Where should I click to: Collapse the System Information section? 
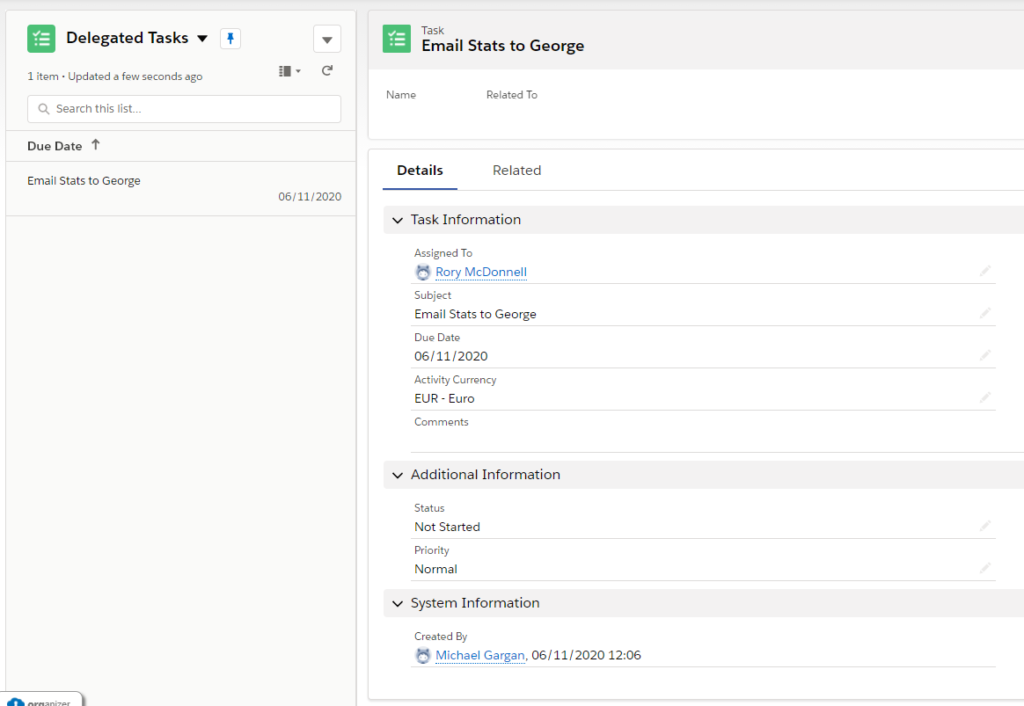(397, 603)
